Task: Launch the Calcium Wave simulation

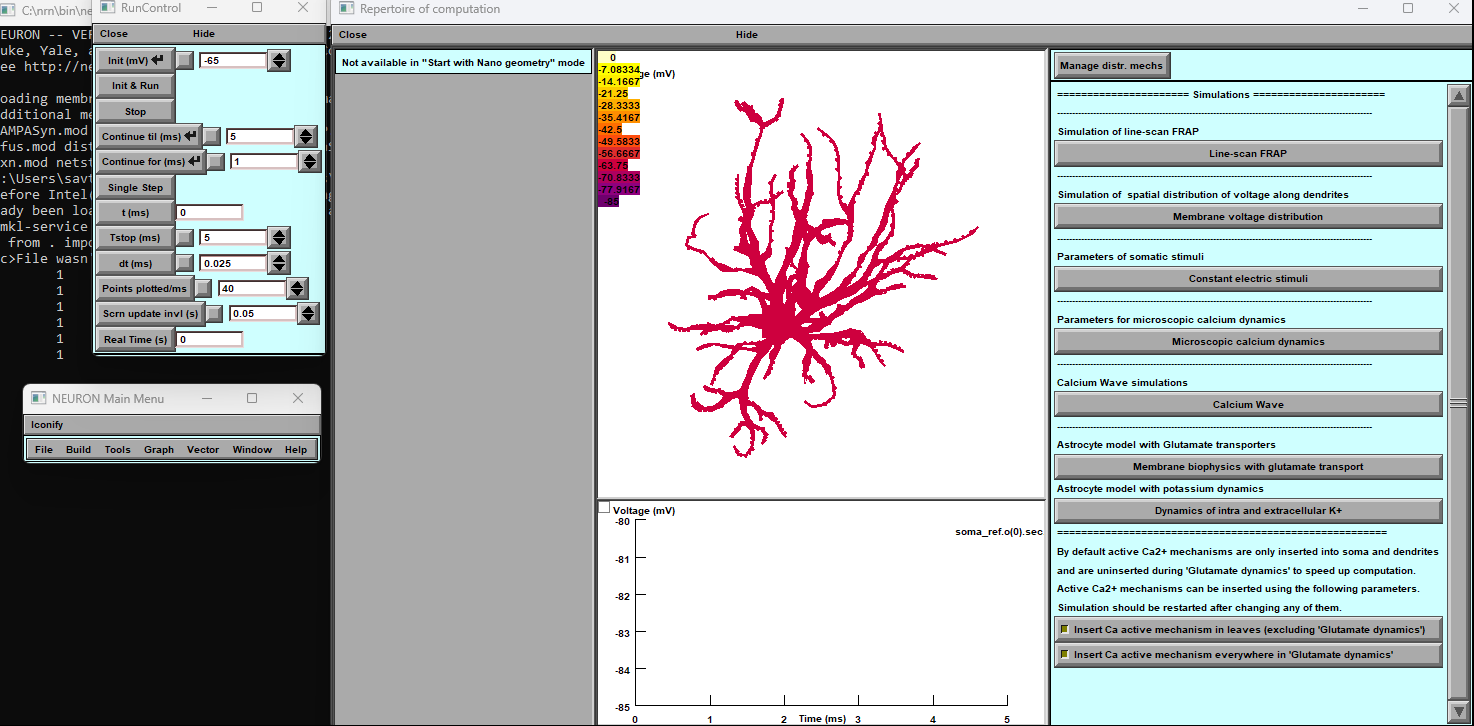Action: point(1247,405)
